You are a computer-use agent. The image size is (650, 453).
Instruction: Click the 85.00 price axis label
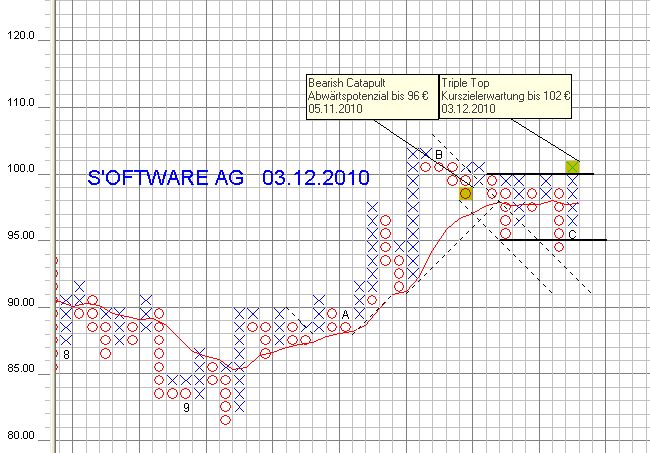coord(21,368)
